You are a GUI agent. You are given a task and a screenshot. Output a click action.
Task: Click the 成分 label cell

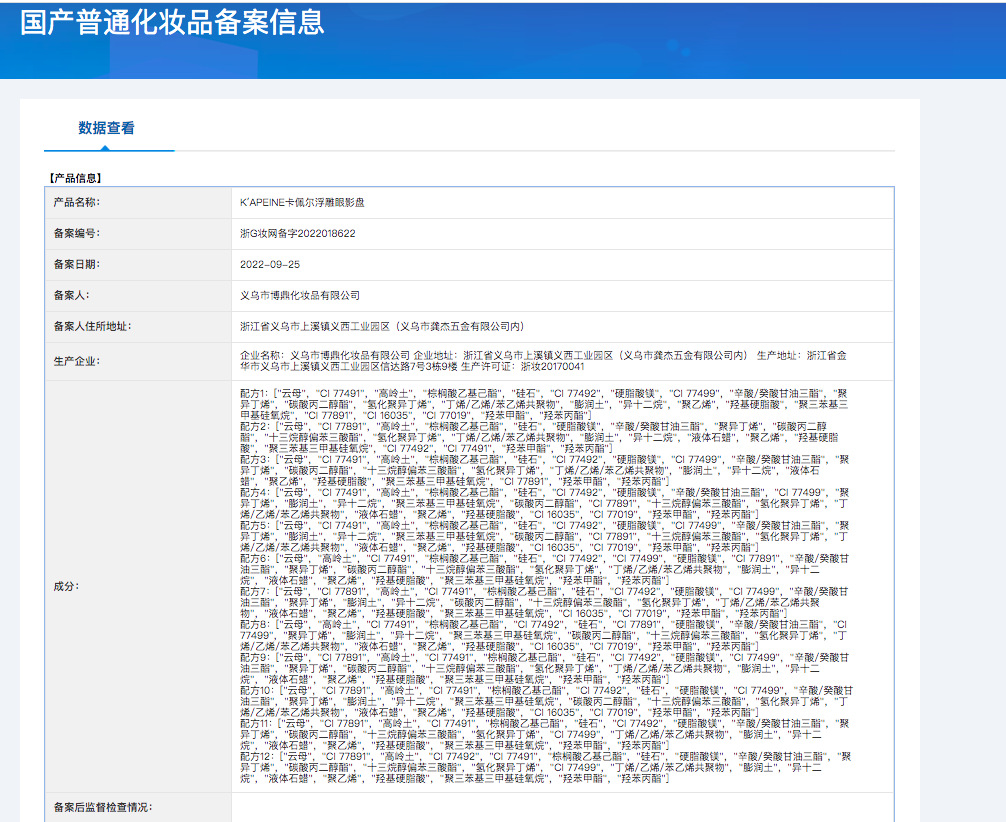(138, 587)
